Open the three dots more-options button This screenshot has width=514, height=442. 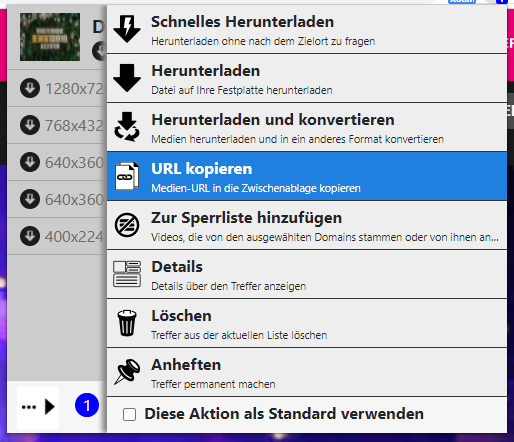29,407
